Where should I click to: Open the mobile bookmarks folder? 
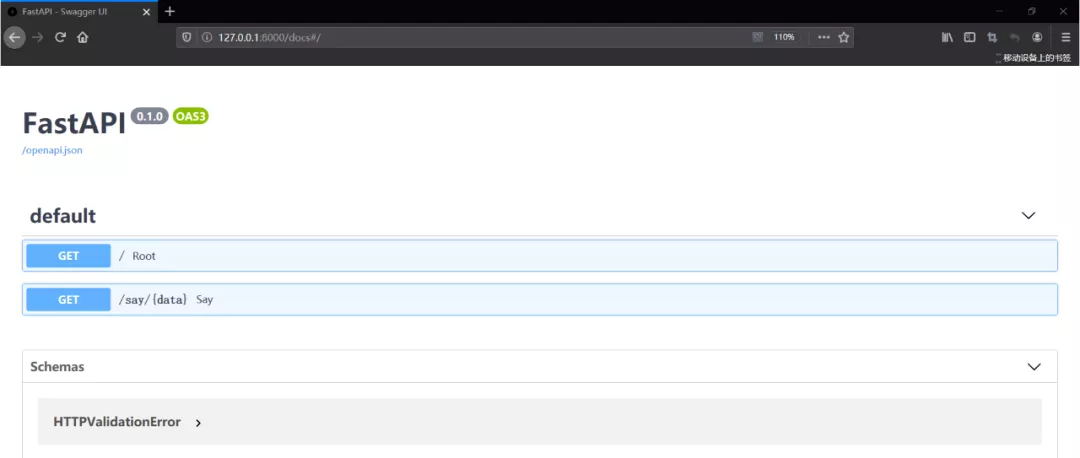coord(1032,59)
